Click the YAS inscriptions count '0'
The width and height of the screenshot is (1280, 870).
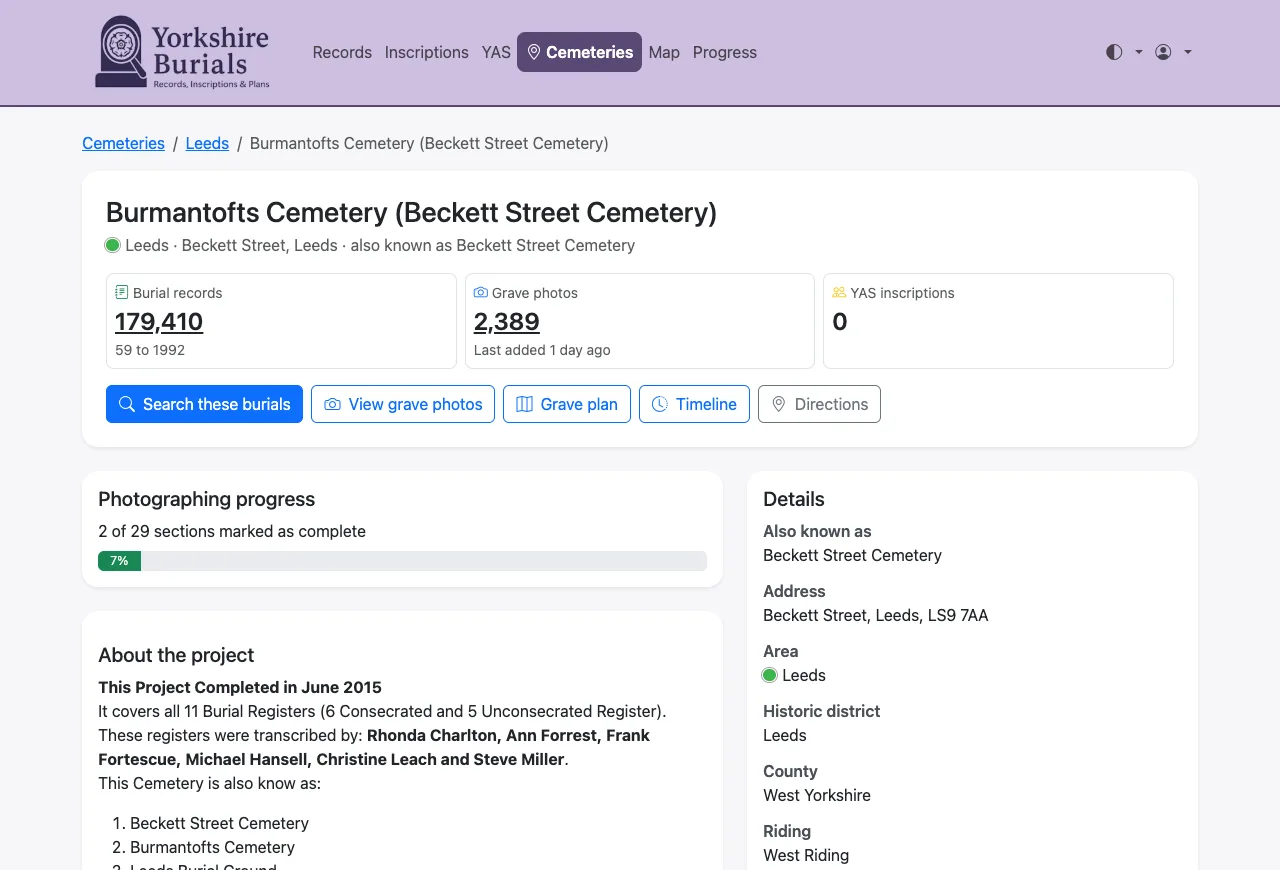pyautogui.click(x=840, y=322)
